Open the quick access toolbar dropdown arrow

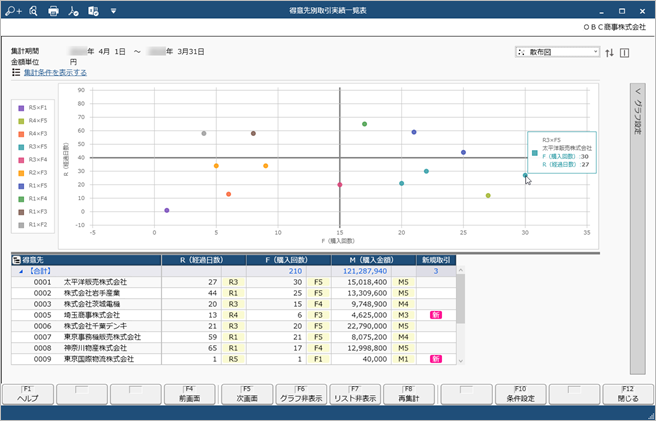click(113, 10)
